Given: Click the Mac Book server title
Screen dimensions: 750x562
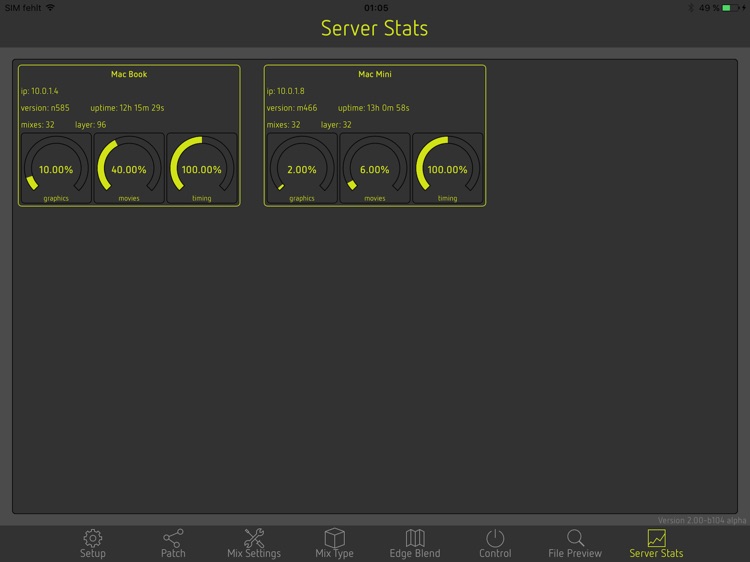Looking at the screenshot, I should pyautogui.click(x=129, y=74).
